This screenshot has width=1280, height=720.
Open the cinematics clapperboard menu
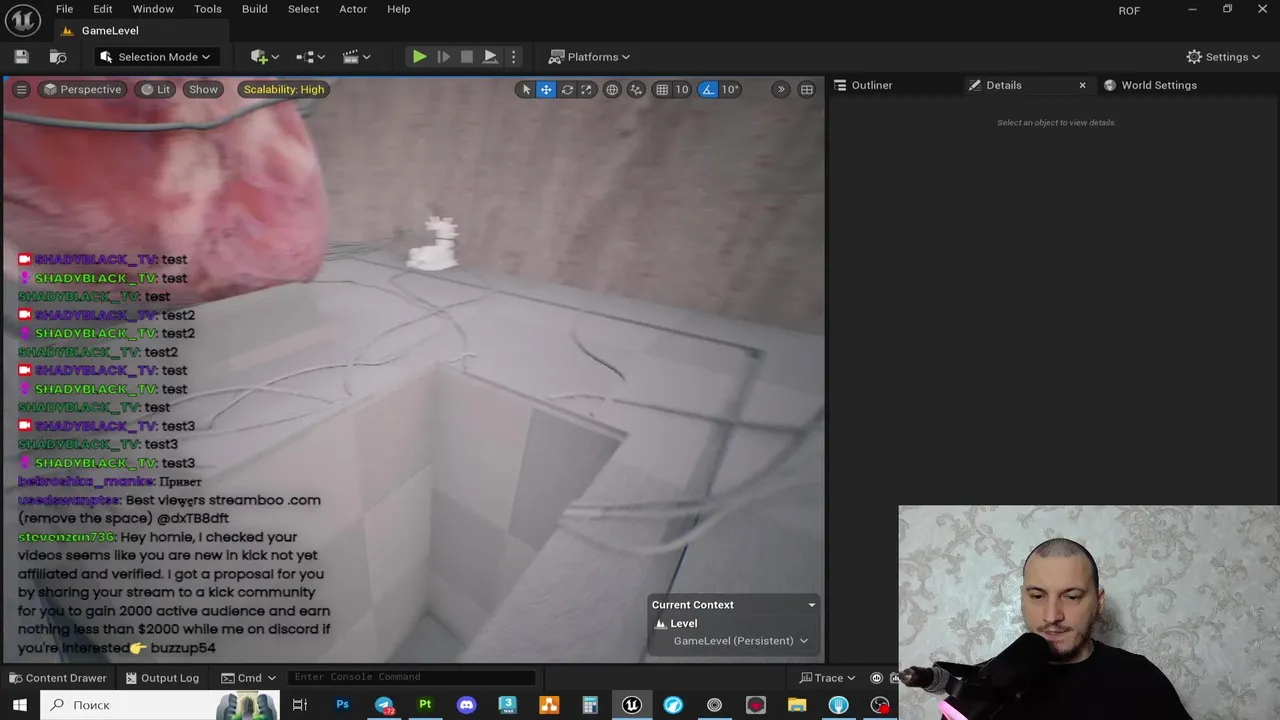pos(356,57)
